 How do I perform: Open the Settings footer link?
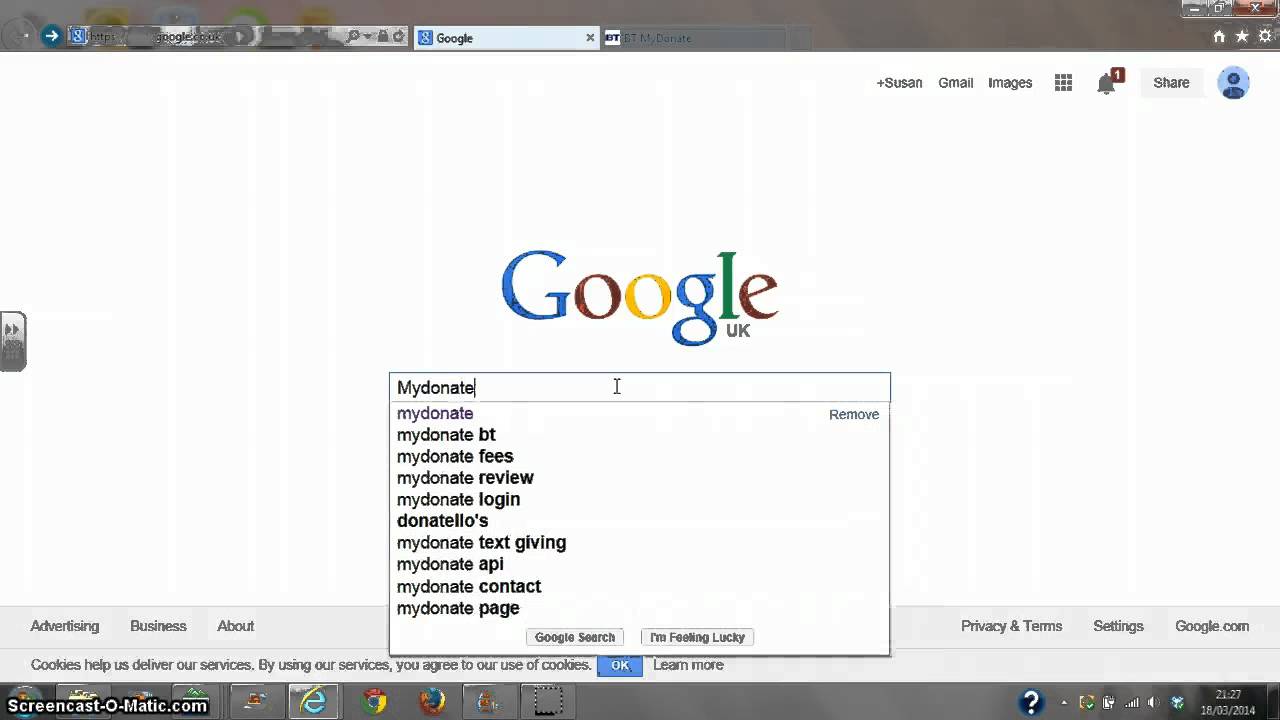click(1118, 626)
